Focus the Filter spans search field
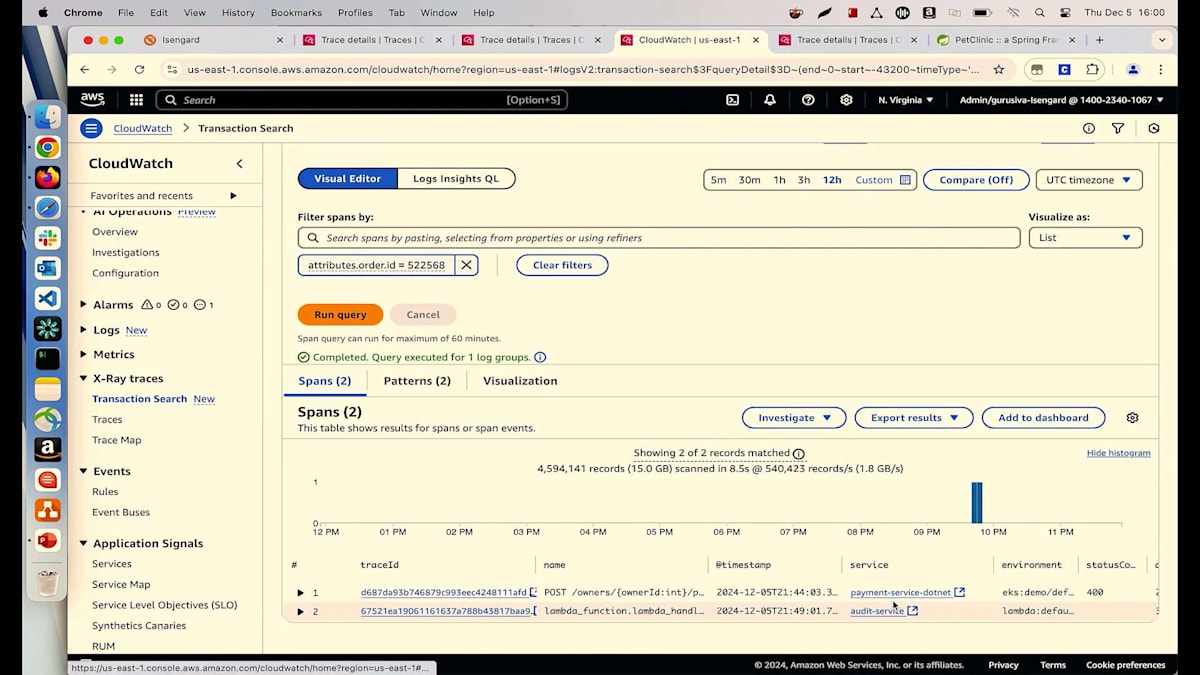 click(659, 238)
